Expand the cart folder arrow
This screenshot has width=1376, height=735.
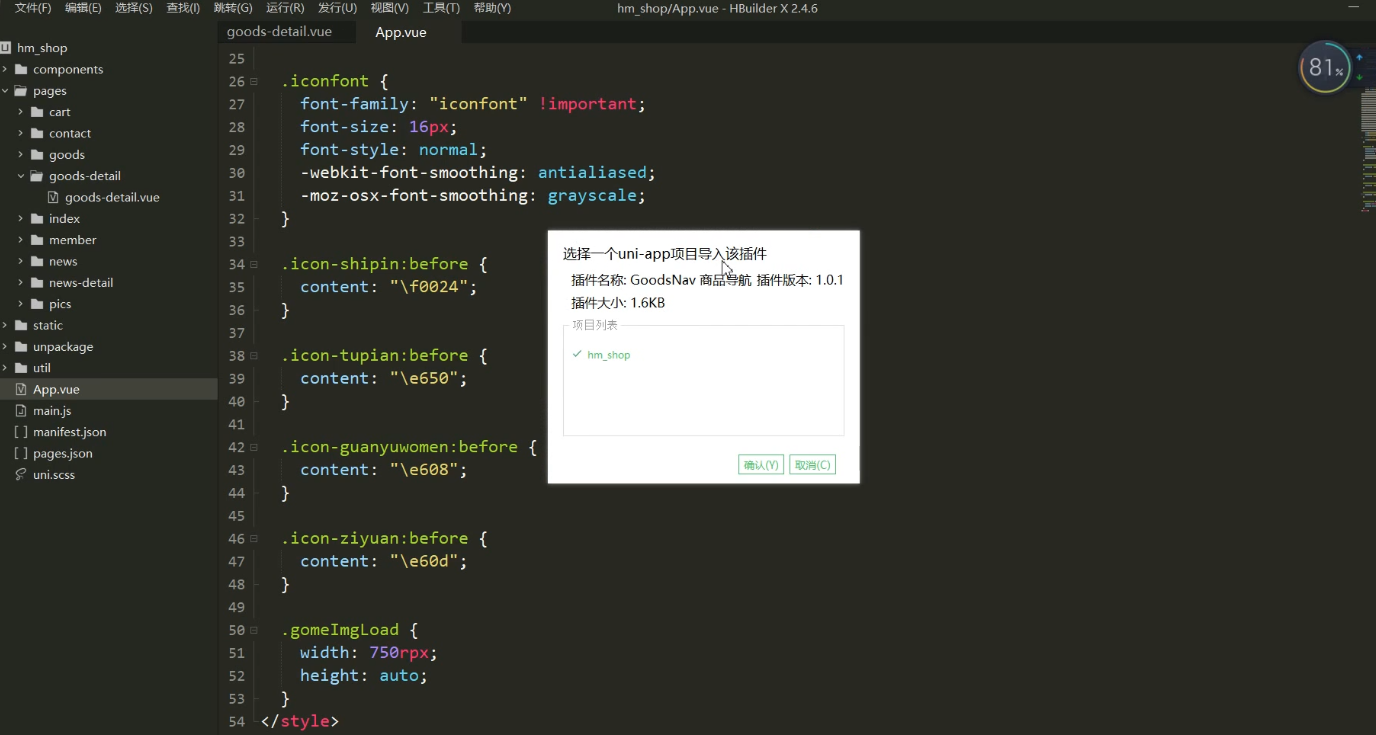[21, 112]
